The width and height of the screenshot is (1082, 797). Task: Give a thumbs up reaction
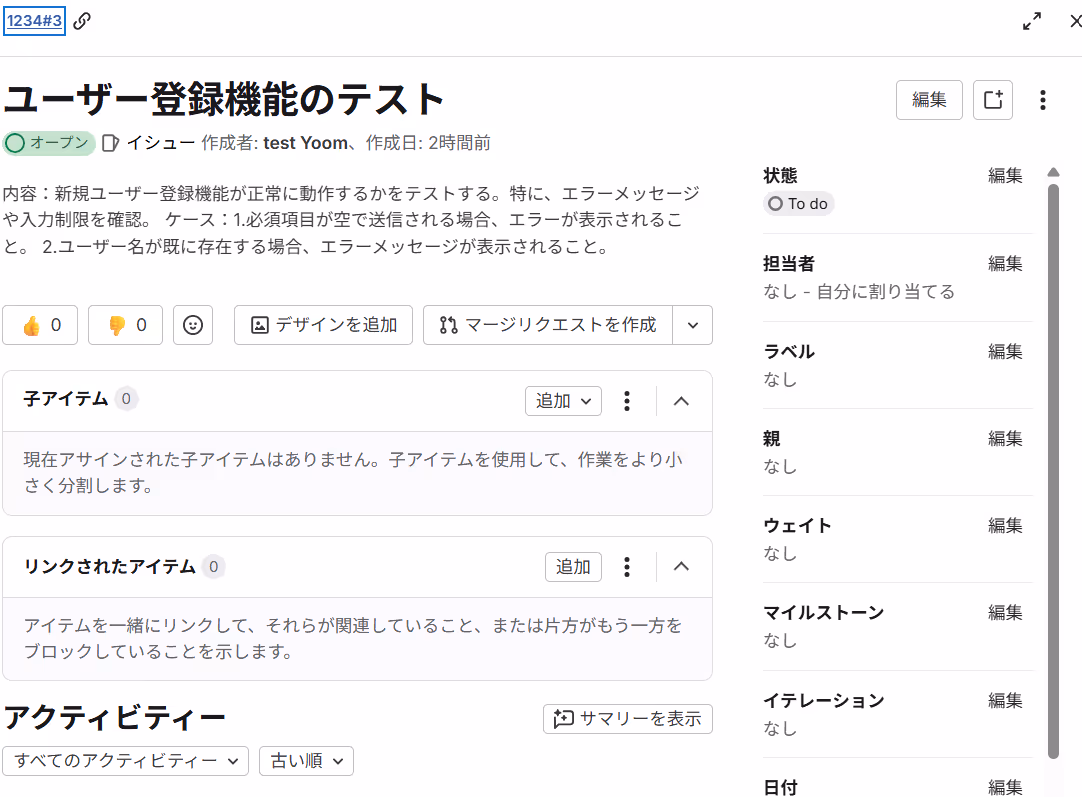(40, 325)
